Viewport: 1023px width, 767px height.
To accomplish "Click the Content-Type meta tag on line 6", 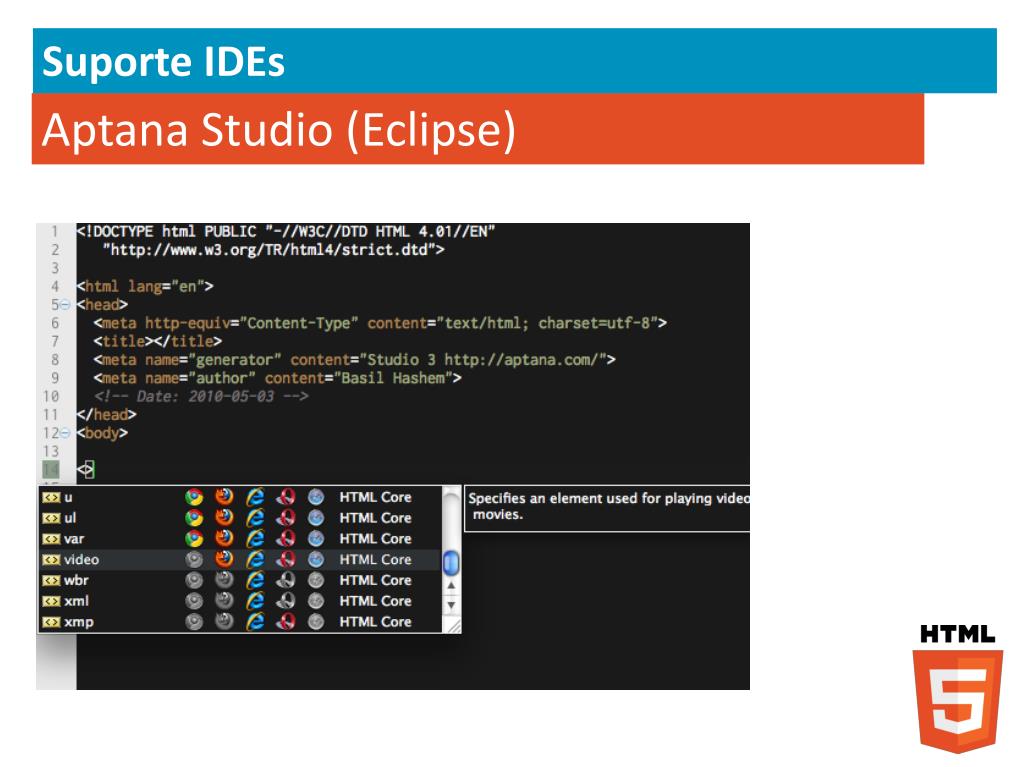I will click(380, 323).
